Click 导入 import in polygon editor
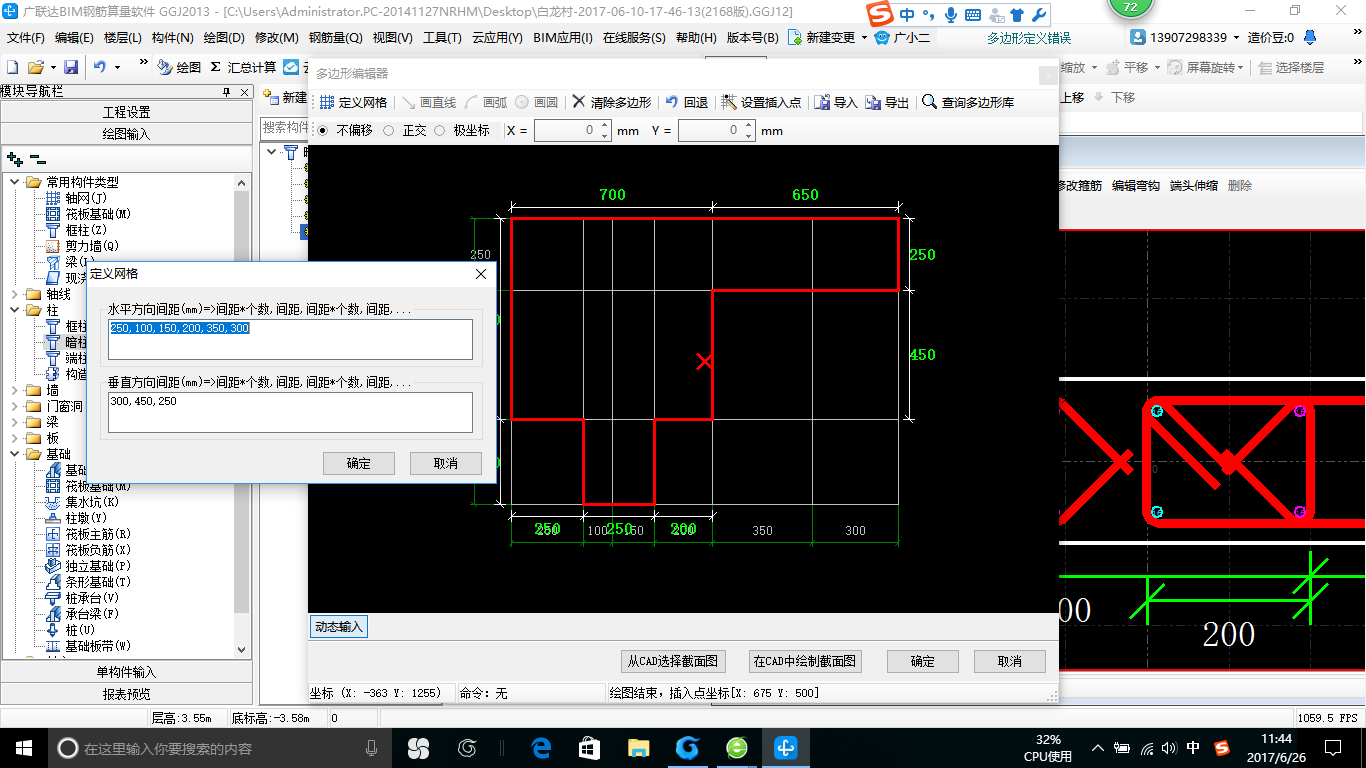Image resolution: width=1366 pixels, height=768 pixels. (836, 102)
